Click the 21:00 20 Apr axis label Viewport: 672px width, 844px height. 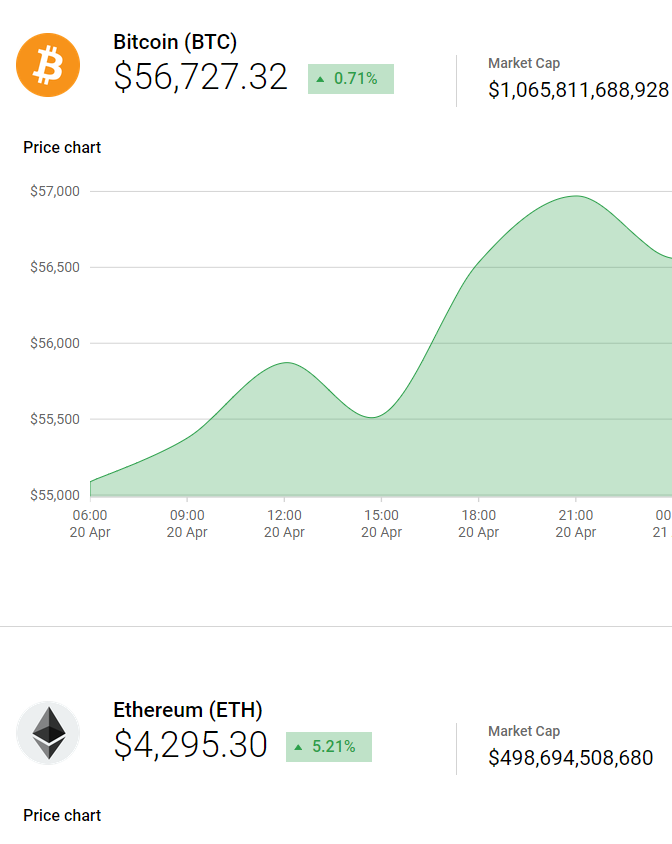[x=576, y=524]
